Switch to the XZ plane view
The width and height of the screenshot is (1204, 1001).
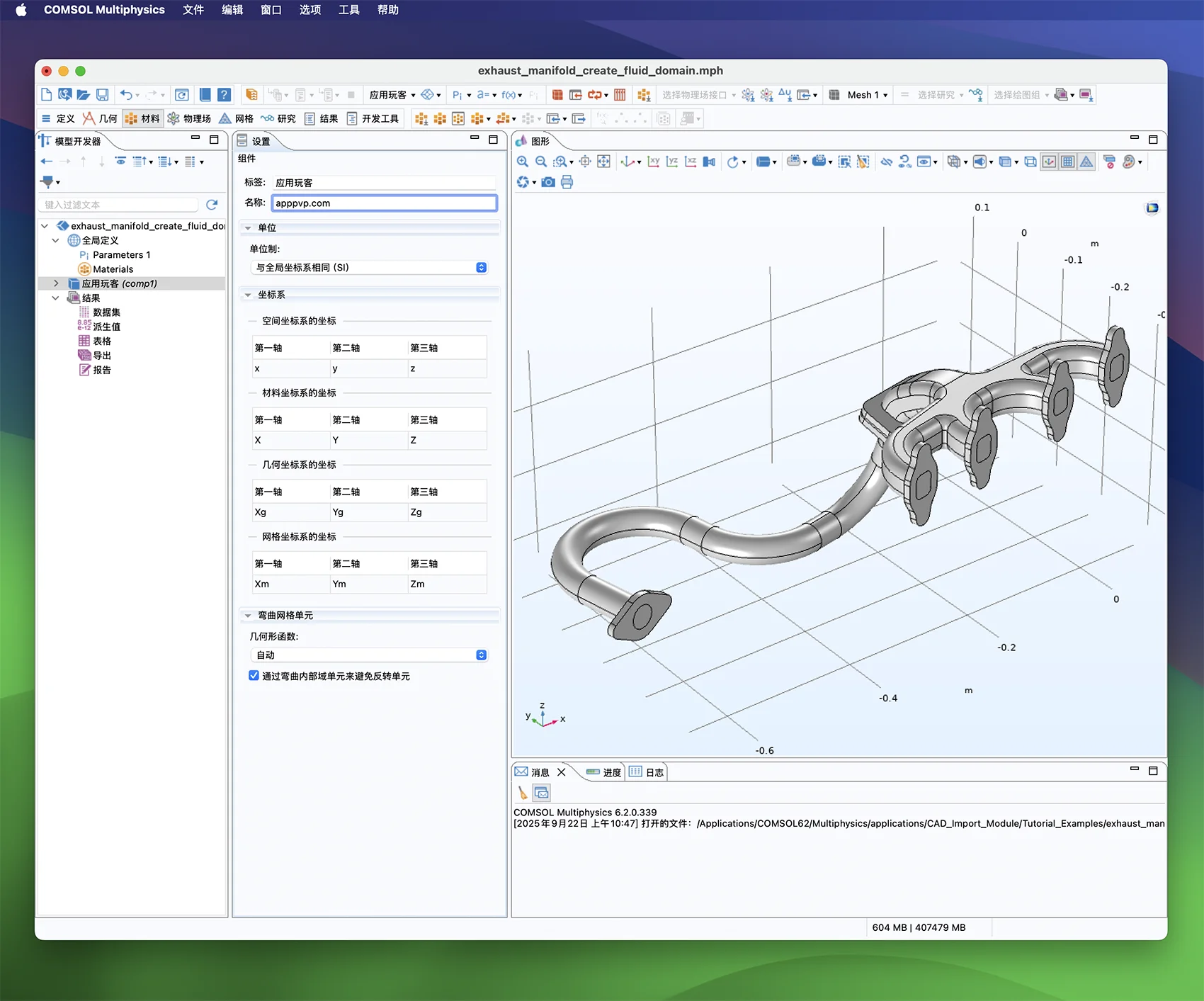pyautogui.click(x=691, y=162)
